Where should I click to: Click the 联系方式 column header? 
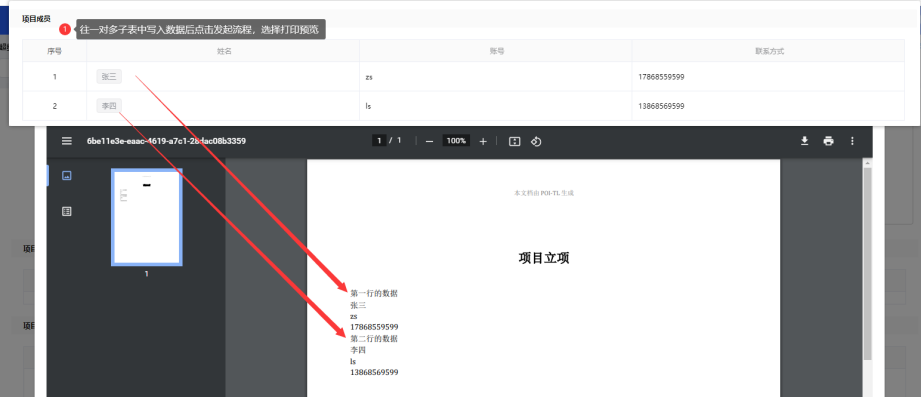769,51
